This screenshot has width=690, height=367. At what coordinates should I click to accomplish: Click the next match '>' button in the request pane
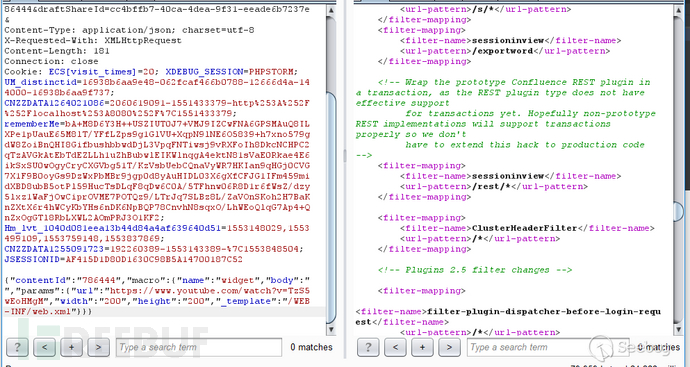pyautogui.click(x=98, y=347)
